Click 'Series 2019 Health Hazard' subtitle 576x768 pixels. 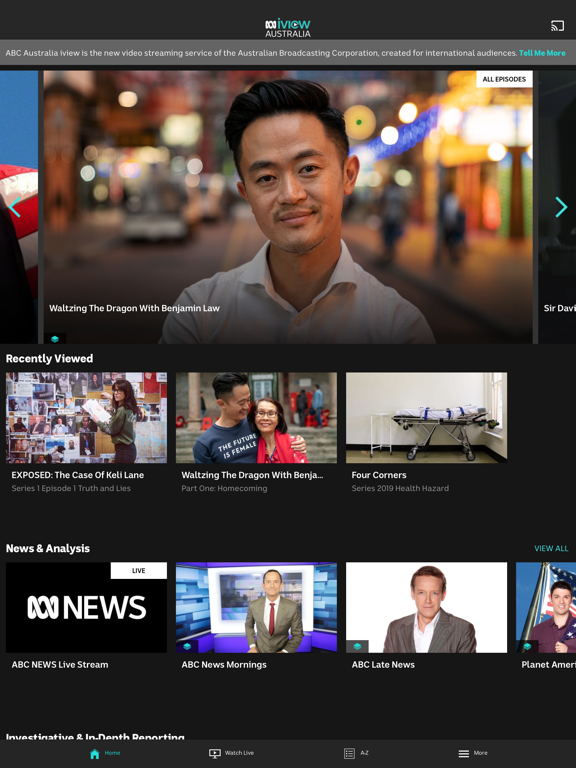(400, 488)
